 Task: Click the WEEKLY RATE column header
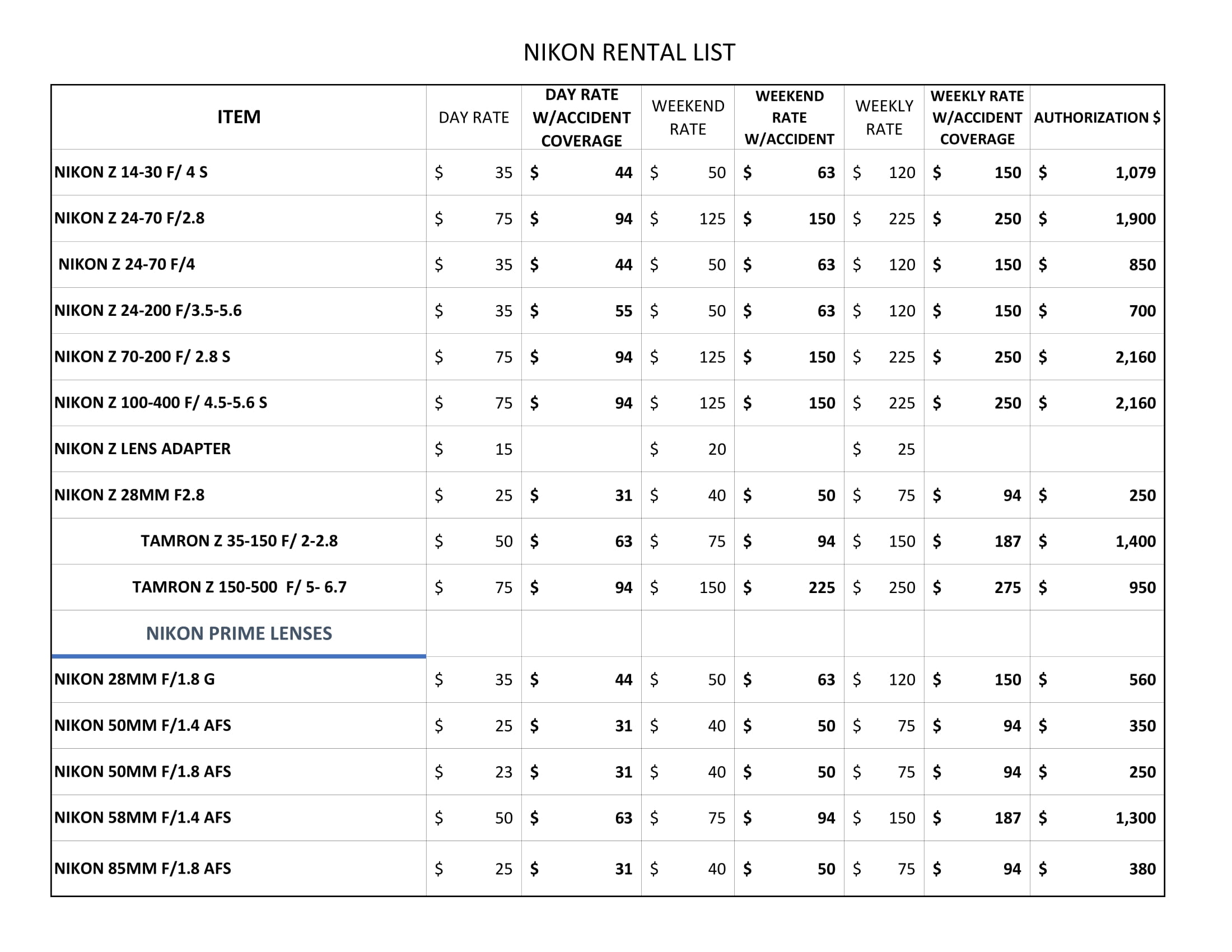coord(884,117)
